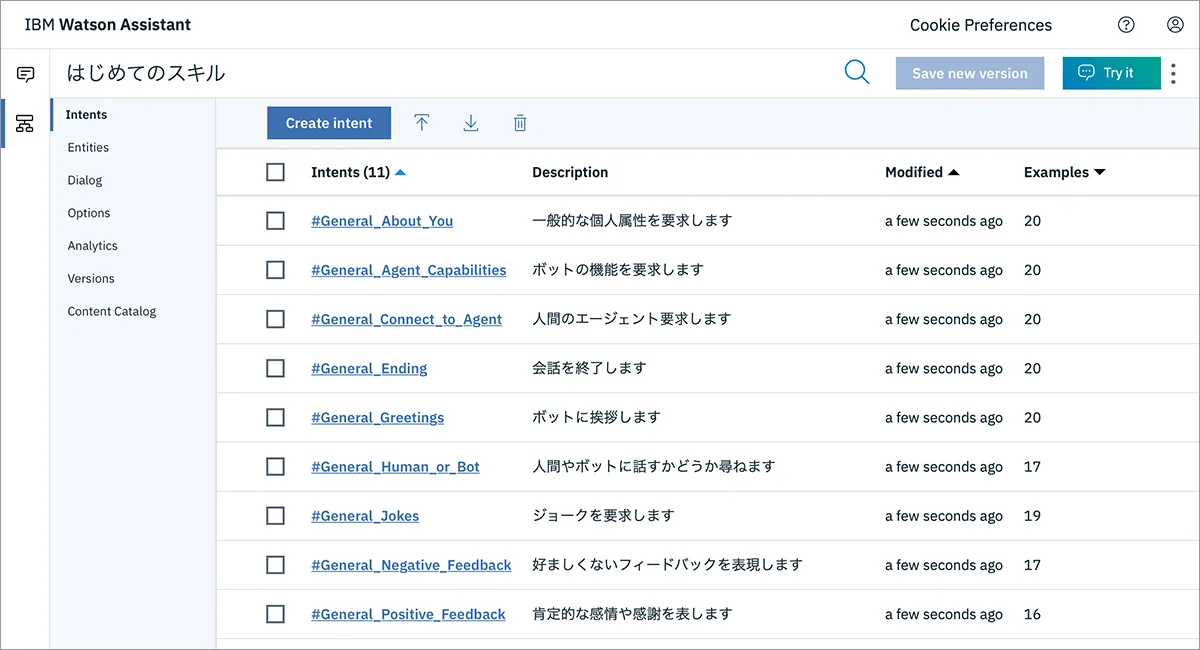Click the trash delete icon

tap(520, 123)
